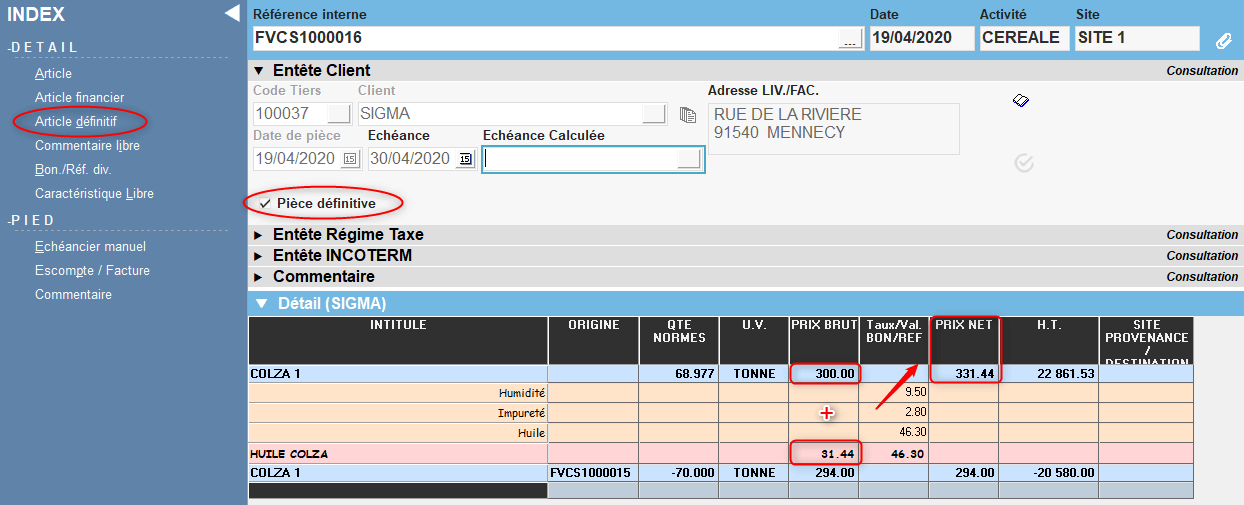Collapse the Entête Client section

[260, 71]
